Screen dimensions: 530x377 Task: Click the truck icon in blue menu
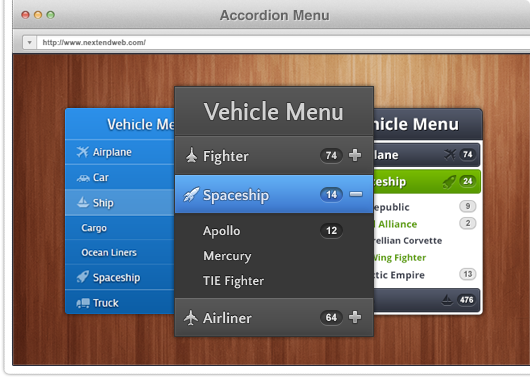[x=83, y=303]
